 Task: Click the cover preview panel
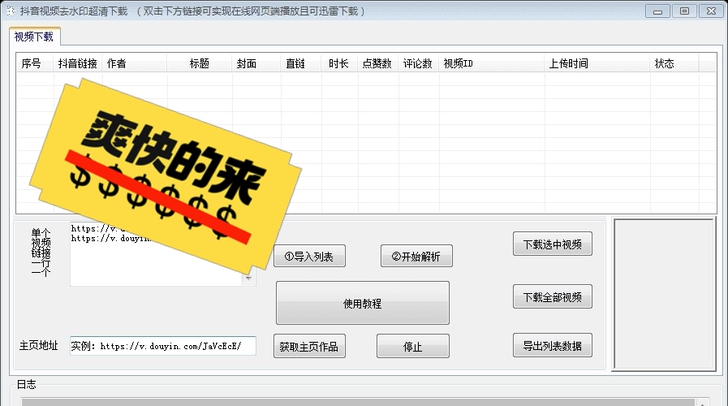(664, 295)
